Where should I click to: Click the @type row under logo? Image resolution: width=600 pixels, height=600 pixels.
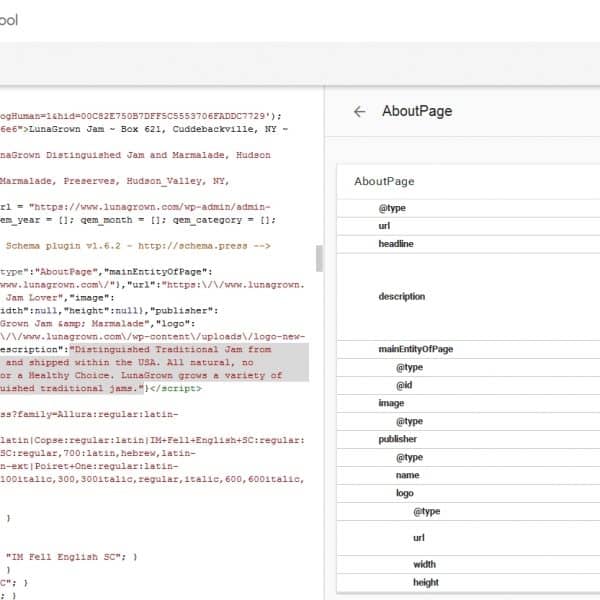pyautogui.click(x=468, y=511)
